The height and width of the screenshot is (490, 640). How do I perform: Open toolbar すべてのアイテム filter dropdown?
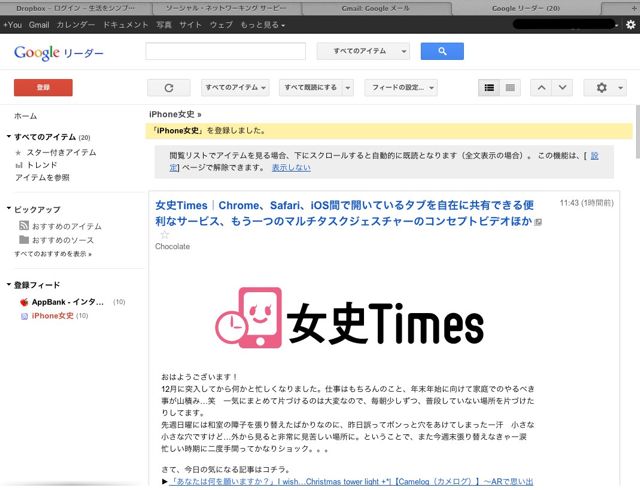coord(235,88)
